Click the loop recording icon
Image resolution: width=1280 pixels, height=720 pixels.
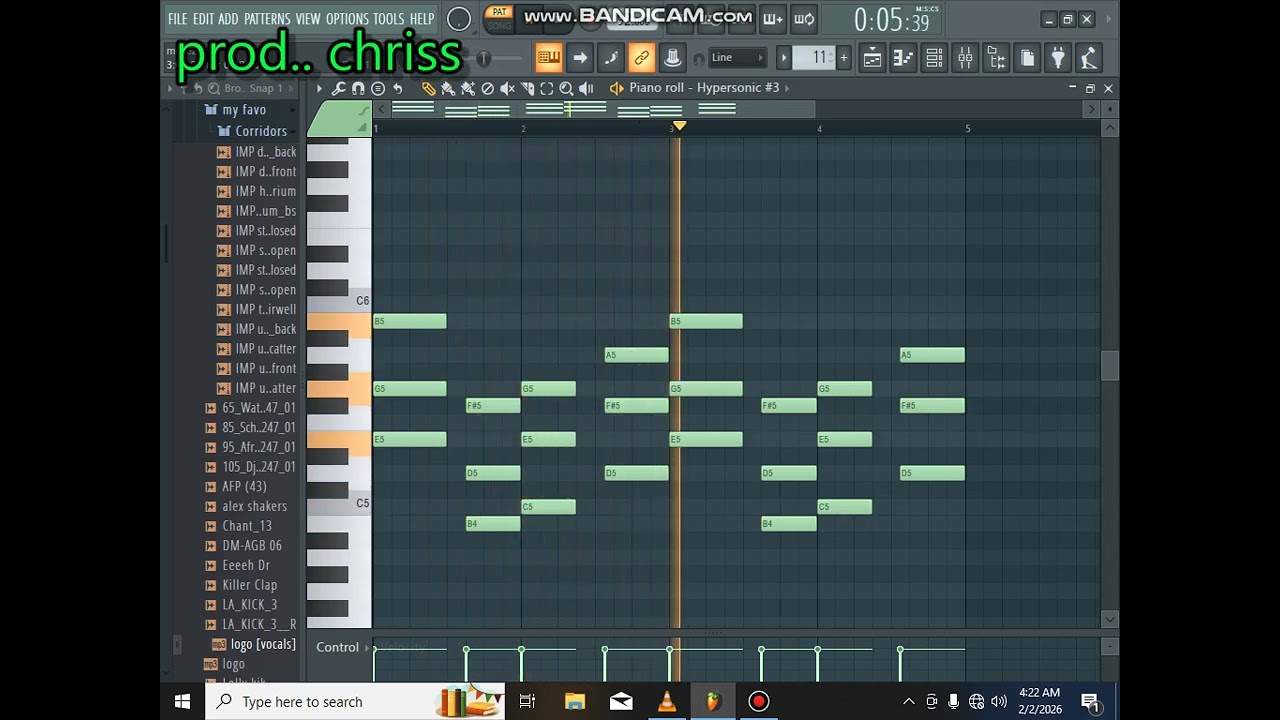803,19
